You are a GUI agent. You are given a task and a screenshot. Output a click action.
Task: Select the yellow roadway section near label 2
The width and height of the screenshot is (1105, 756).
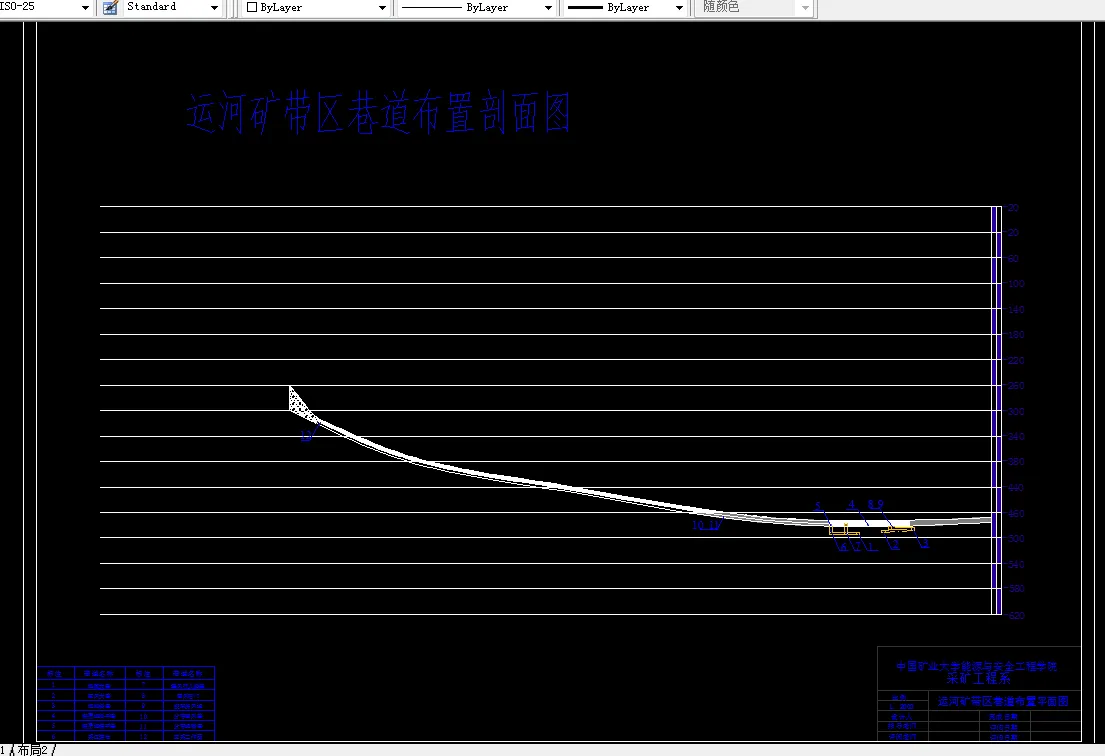[898, 529]
